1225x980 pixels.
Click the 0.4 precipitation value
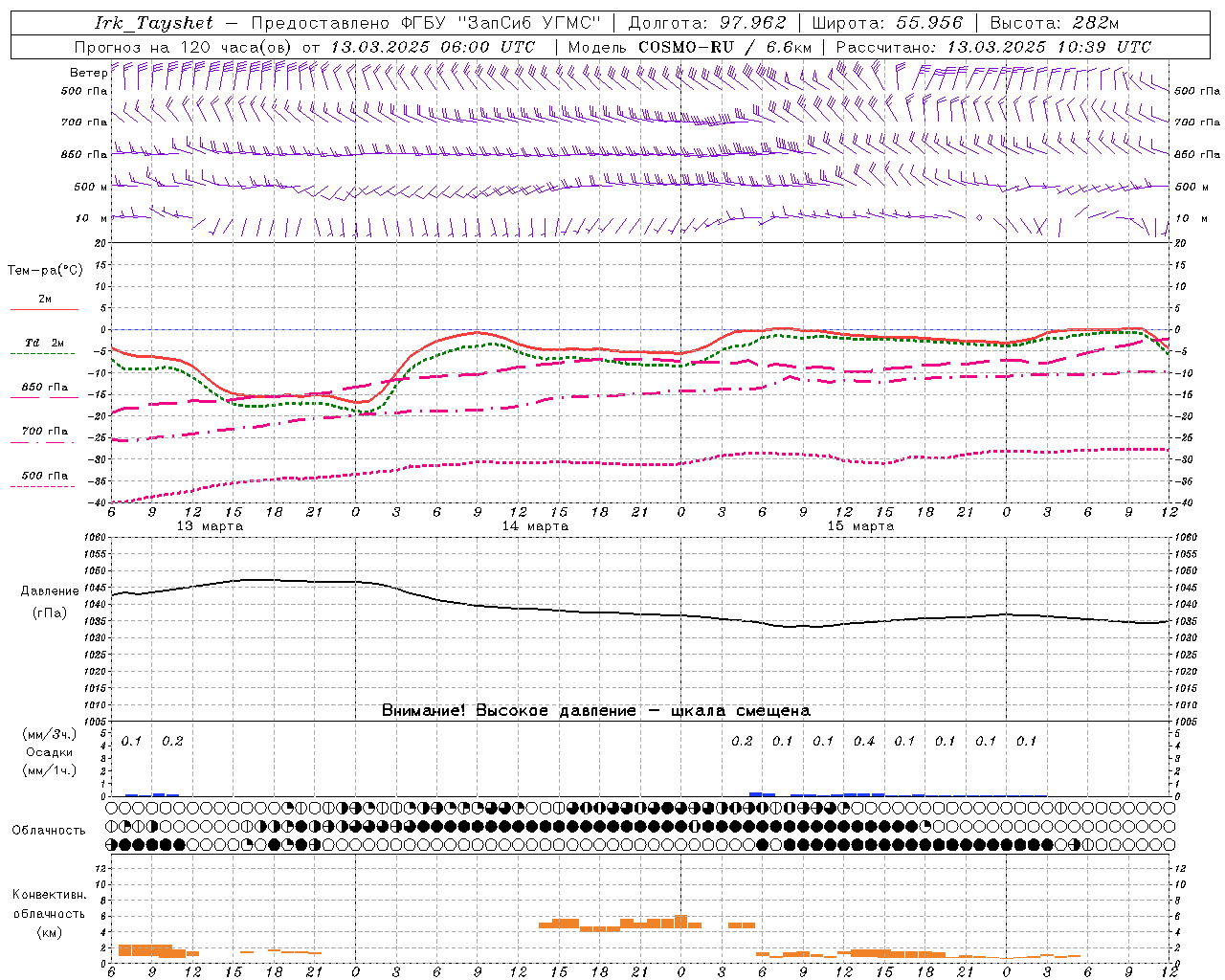[x=864, y=742]
